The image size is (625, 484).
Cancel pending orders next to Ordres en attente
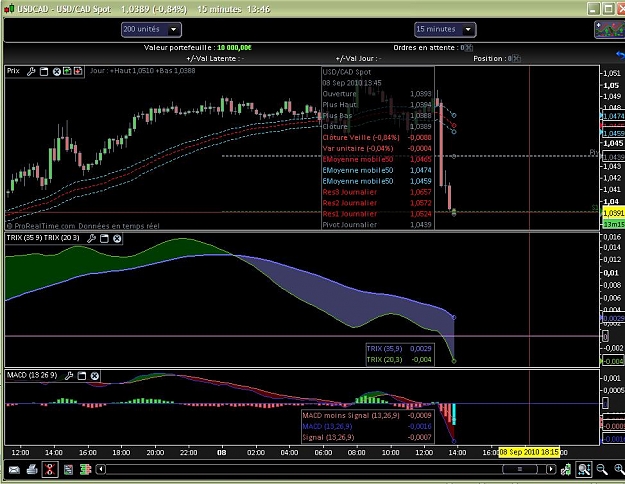pos(469,48)
